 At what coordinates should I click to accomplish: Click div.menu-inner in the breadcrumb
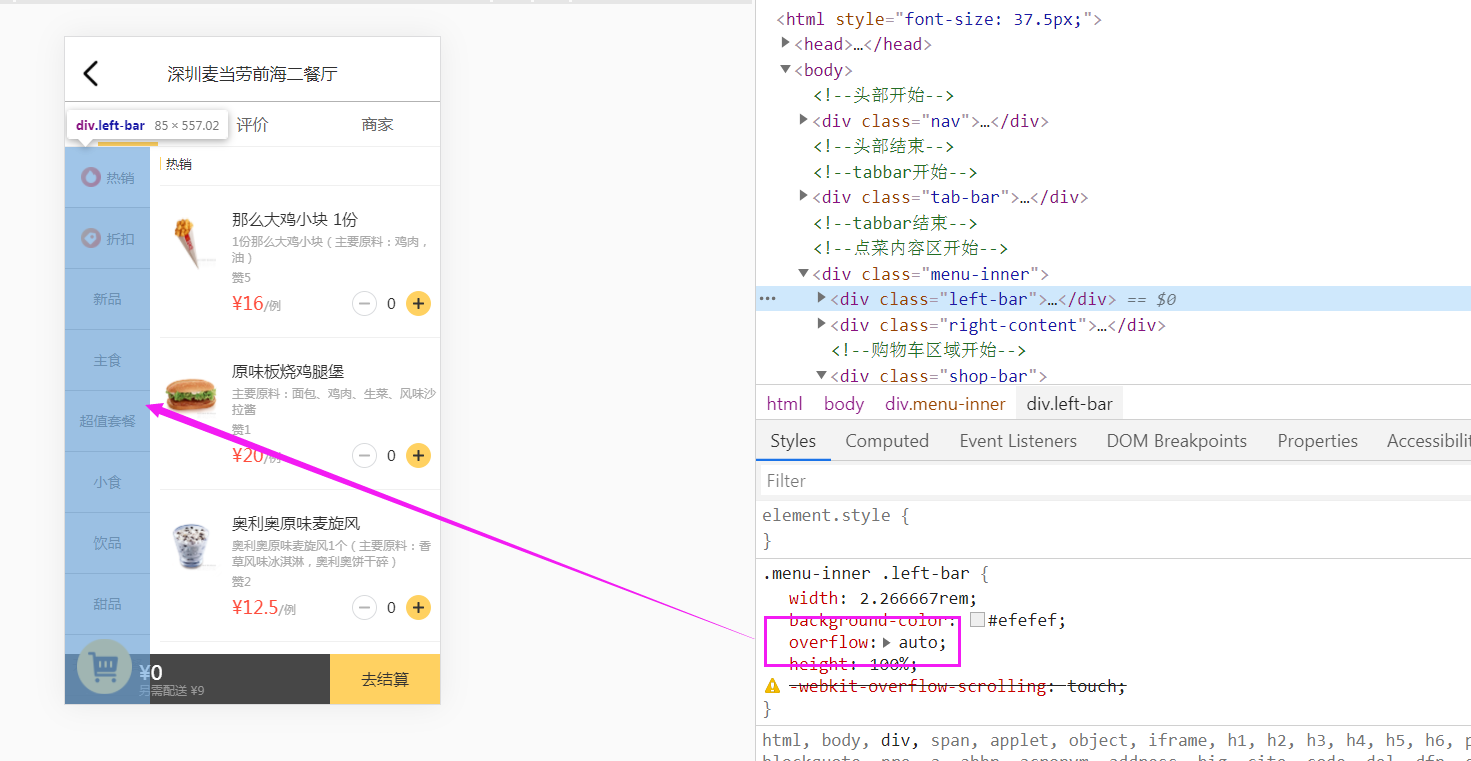click(x=945, y=404)
